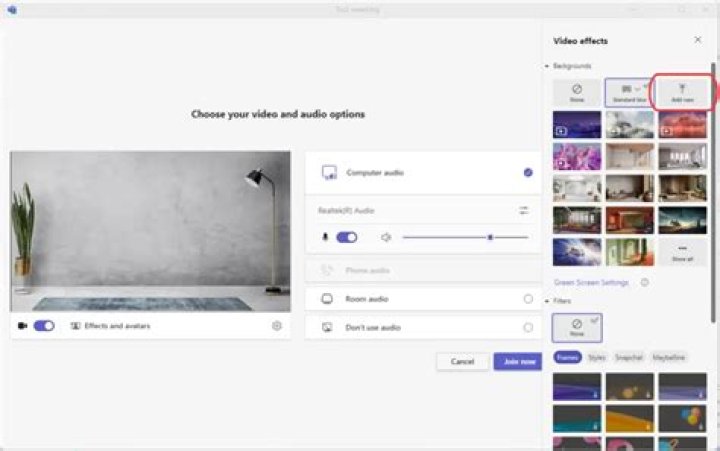Open Realtek audio settings sliders icon

[x=523, y=211]
